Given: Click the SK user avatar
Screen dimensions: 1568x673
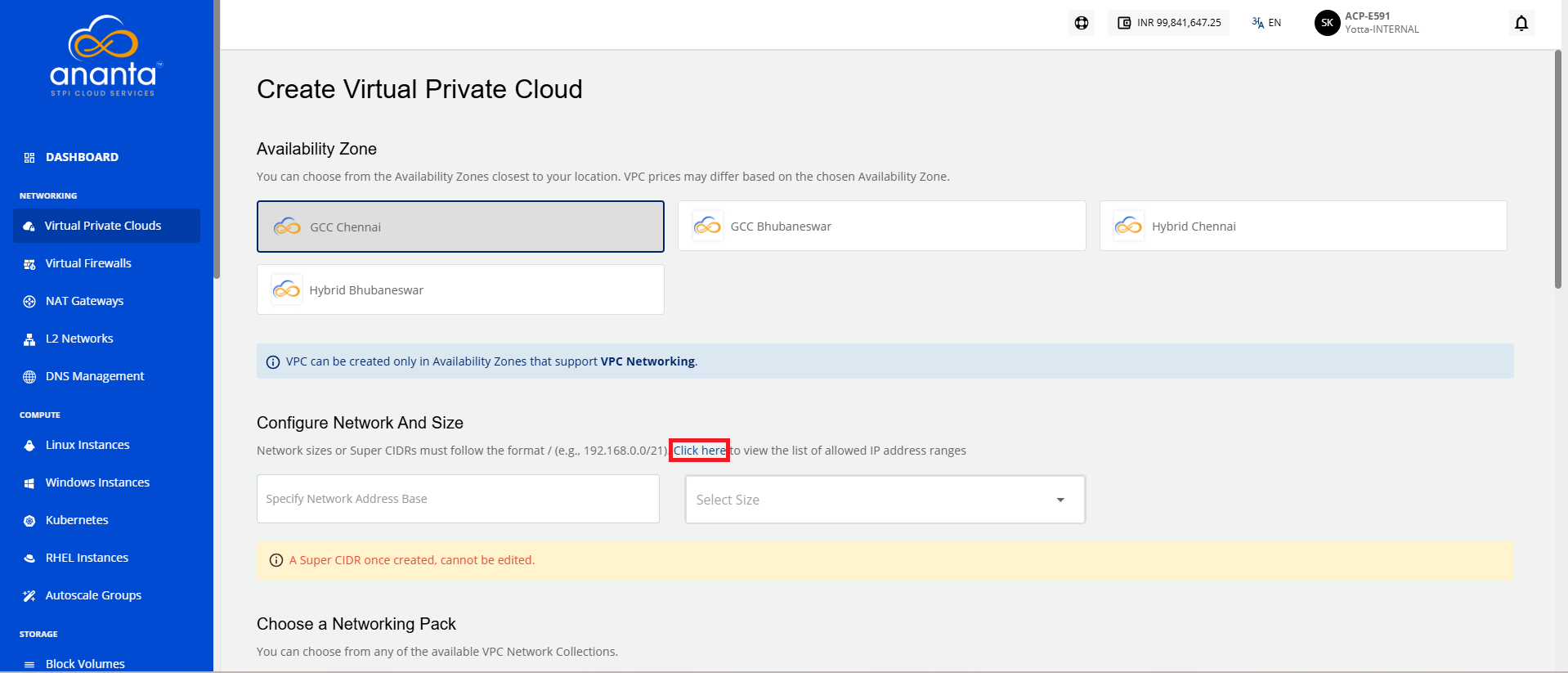Looking at the screenshot, I should 1327,23.
